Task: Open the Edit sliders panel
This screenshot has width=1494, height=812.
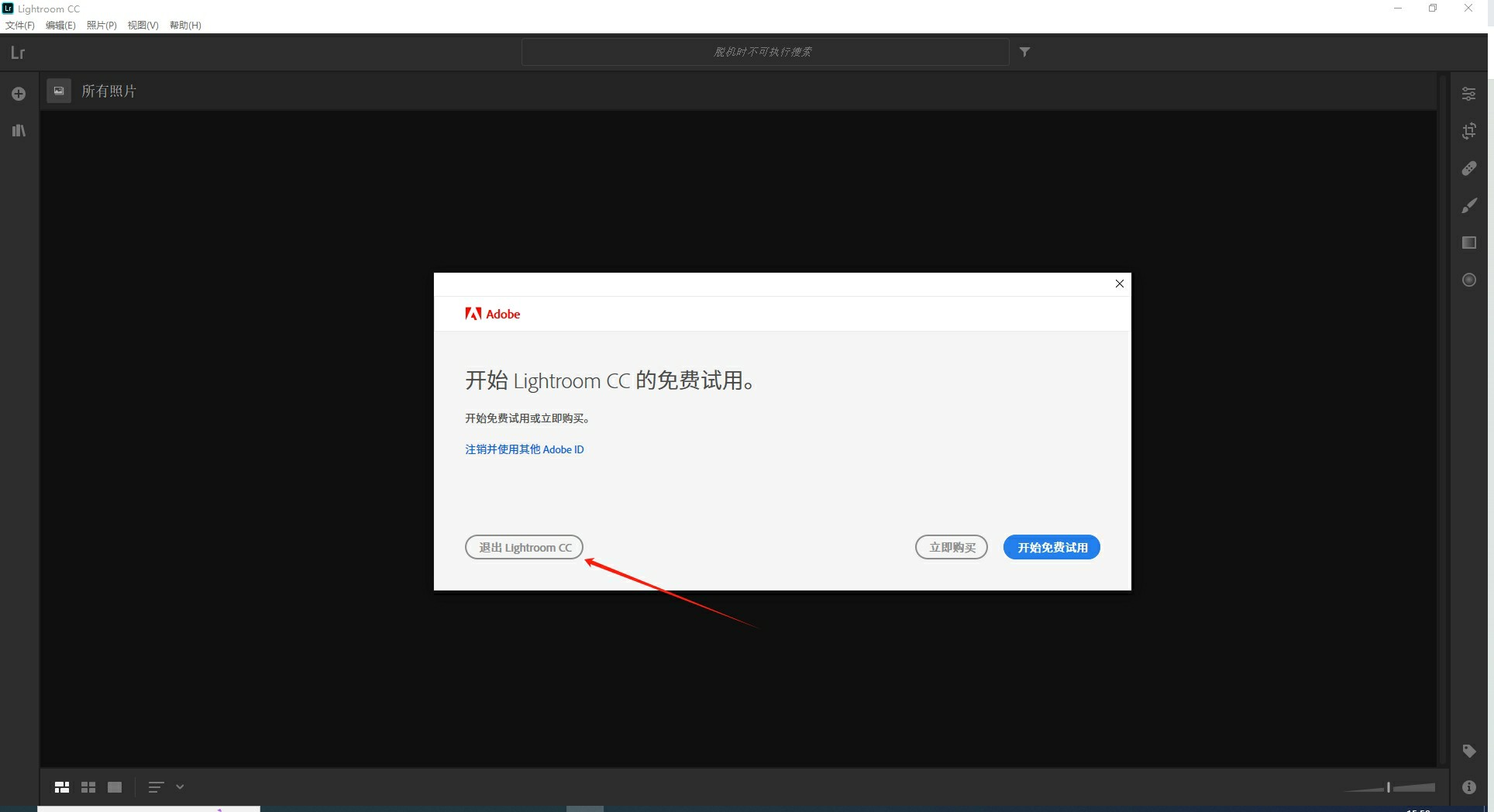Action: 1468,94
